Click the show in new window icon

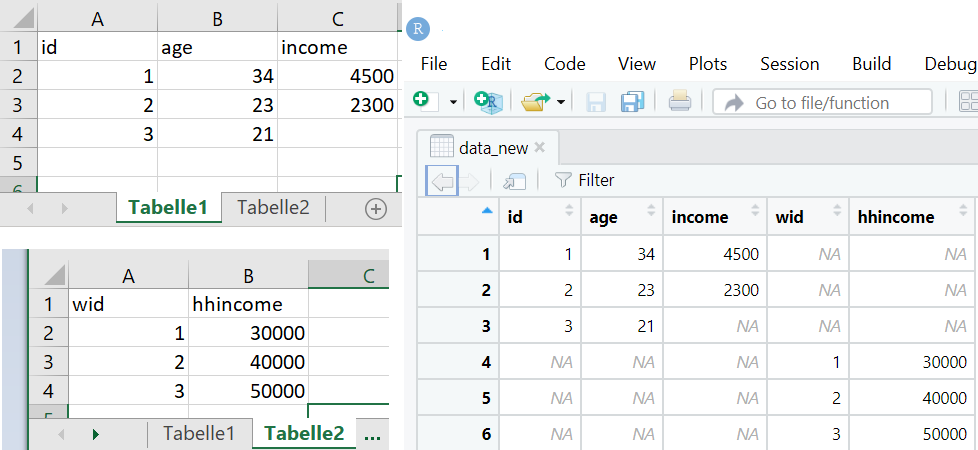click(x=514, y=180)
